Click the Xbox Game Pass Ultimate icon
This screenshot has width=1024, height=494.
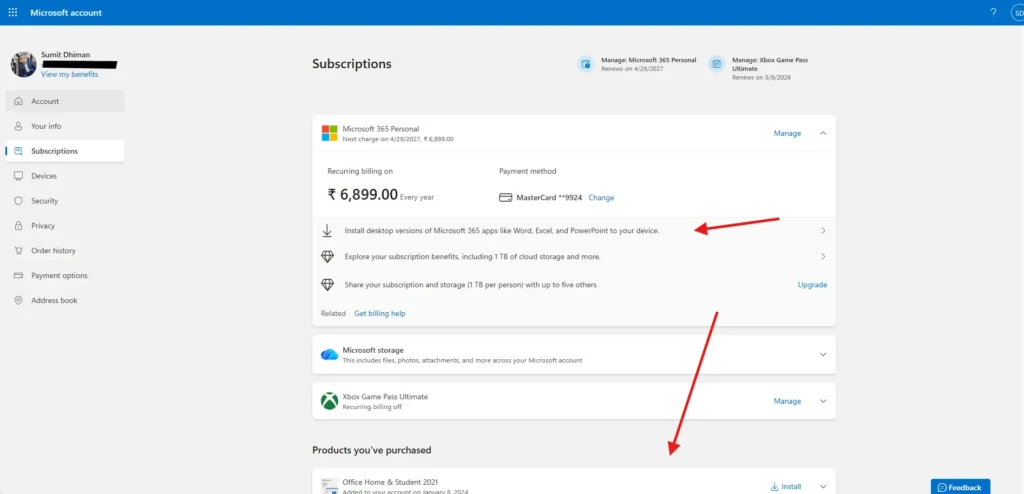329,401
